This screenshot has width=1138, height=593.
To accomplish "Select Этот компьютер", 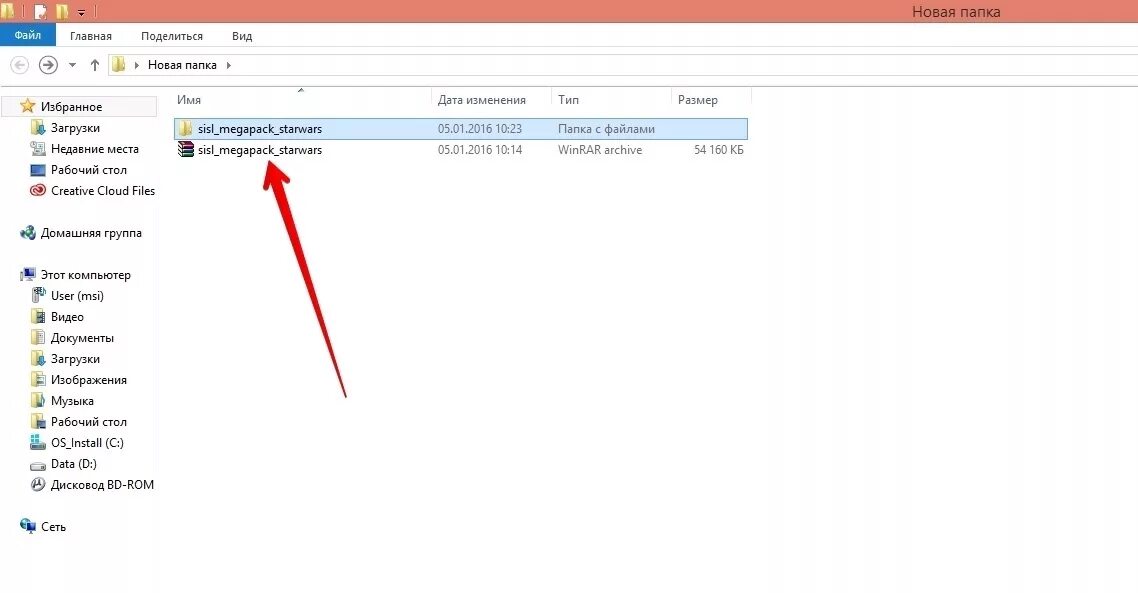I will tap(85, 275).
